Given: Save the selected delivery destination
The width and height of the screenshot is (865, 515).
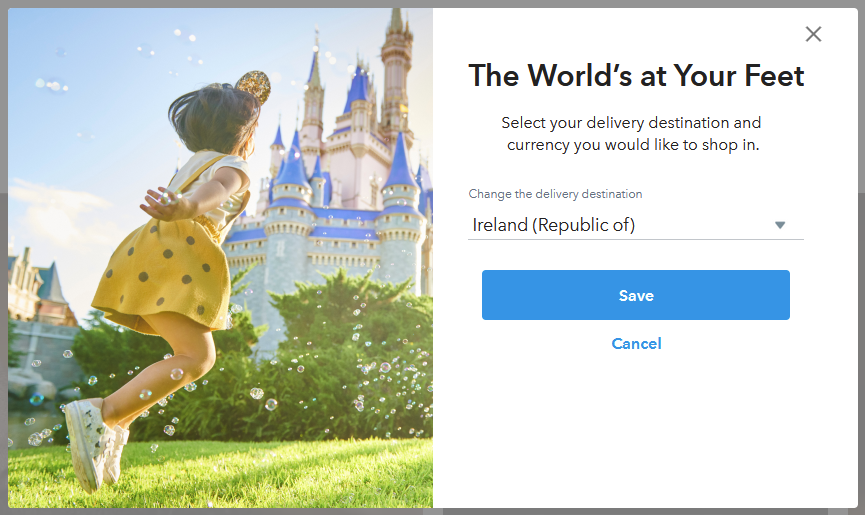Looking at the screenshot, I should (x=636, y=295).
